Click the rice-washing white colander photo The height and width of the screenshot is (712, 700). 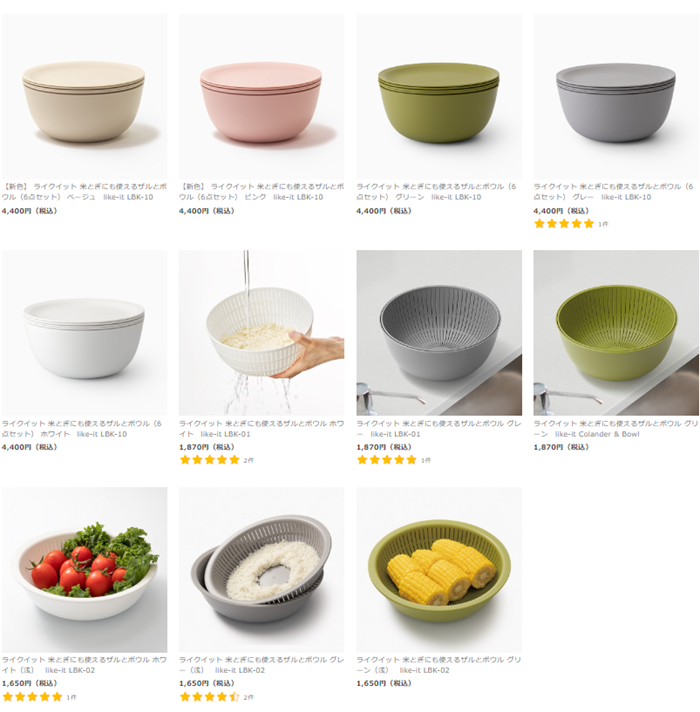(261, 333)
